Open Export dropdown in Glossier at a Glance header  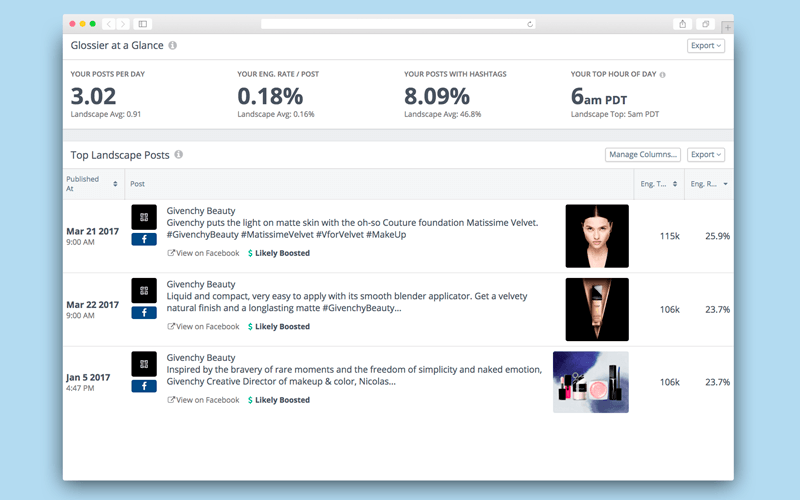706,45
